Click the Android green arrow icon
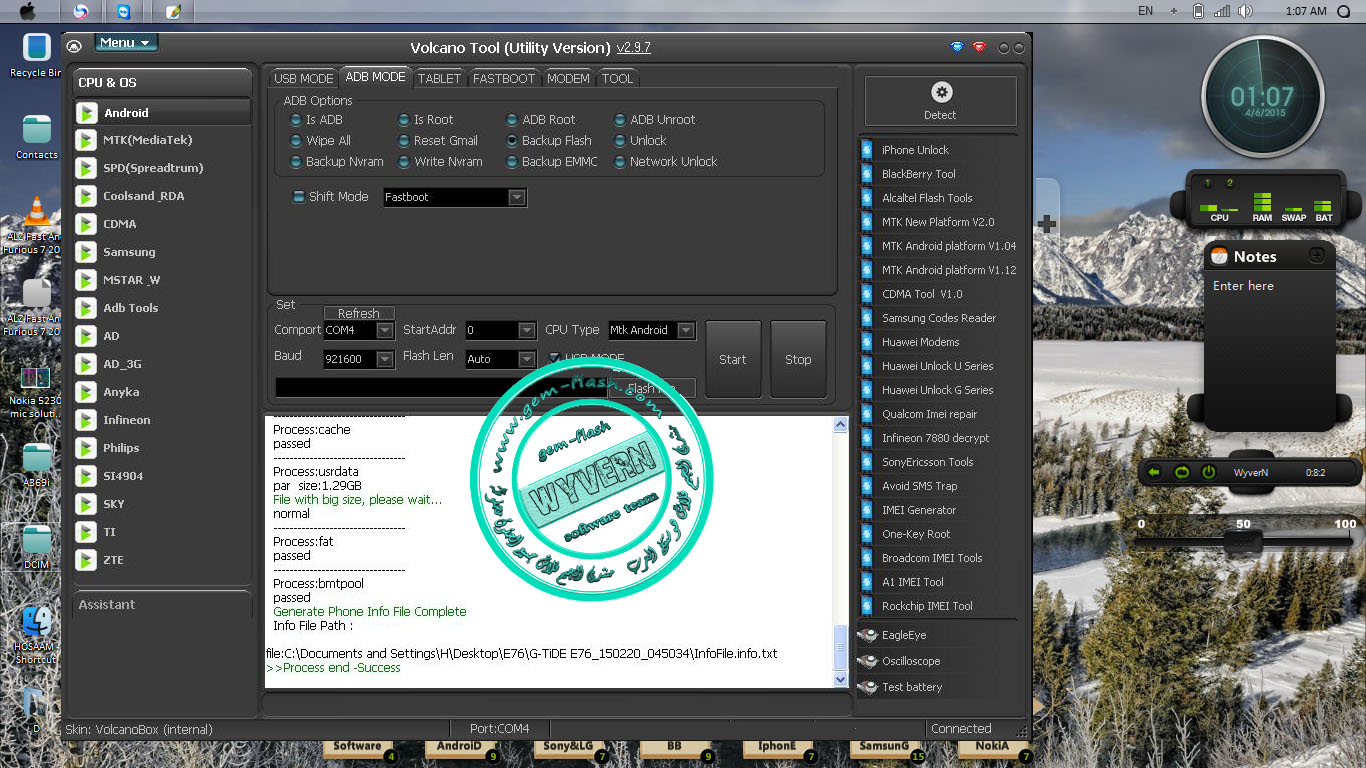 87,113
